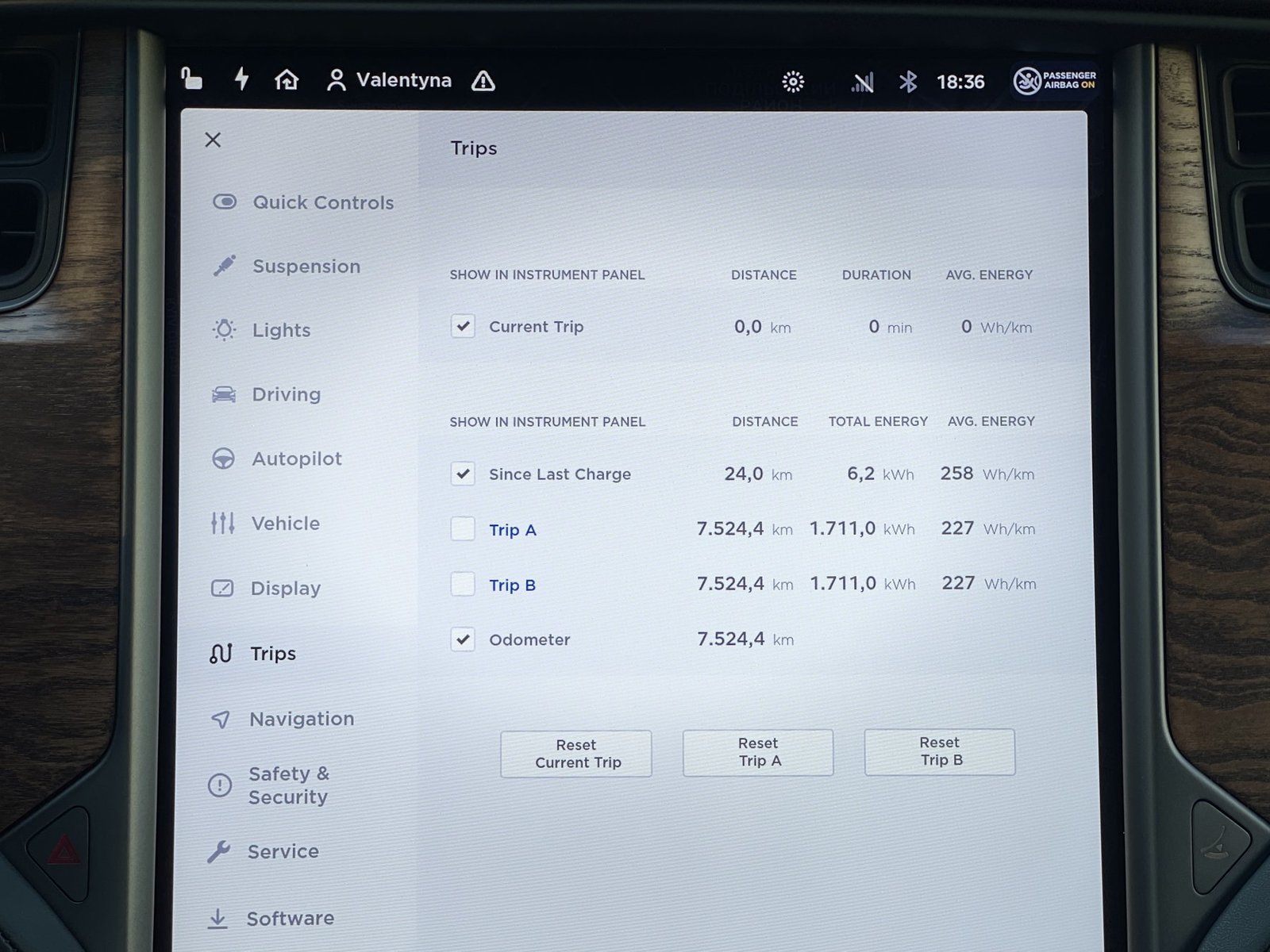
Task: Tap the passenger airbag status indicator
Action: (x=1054, y=81)
